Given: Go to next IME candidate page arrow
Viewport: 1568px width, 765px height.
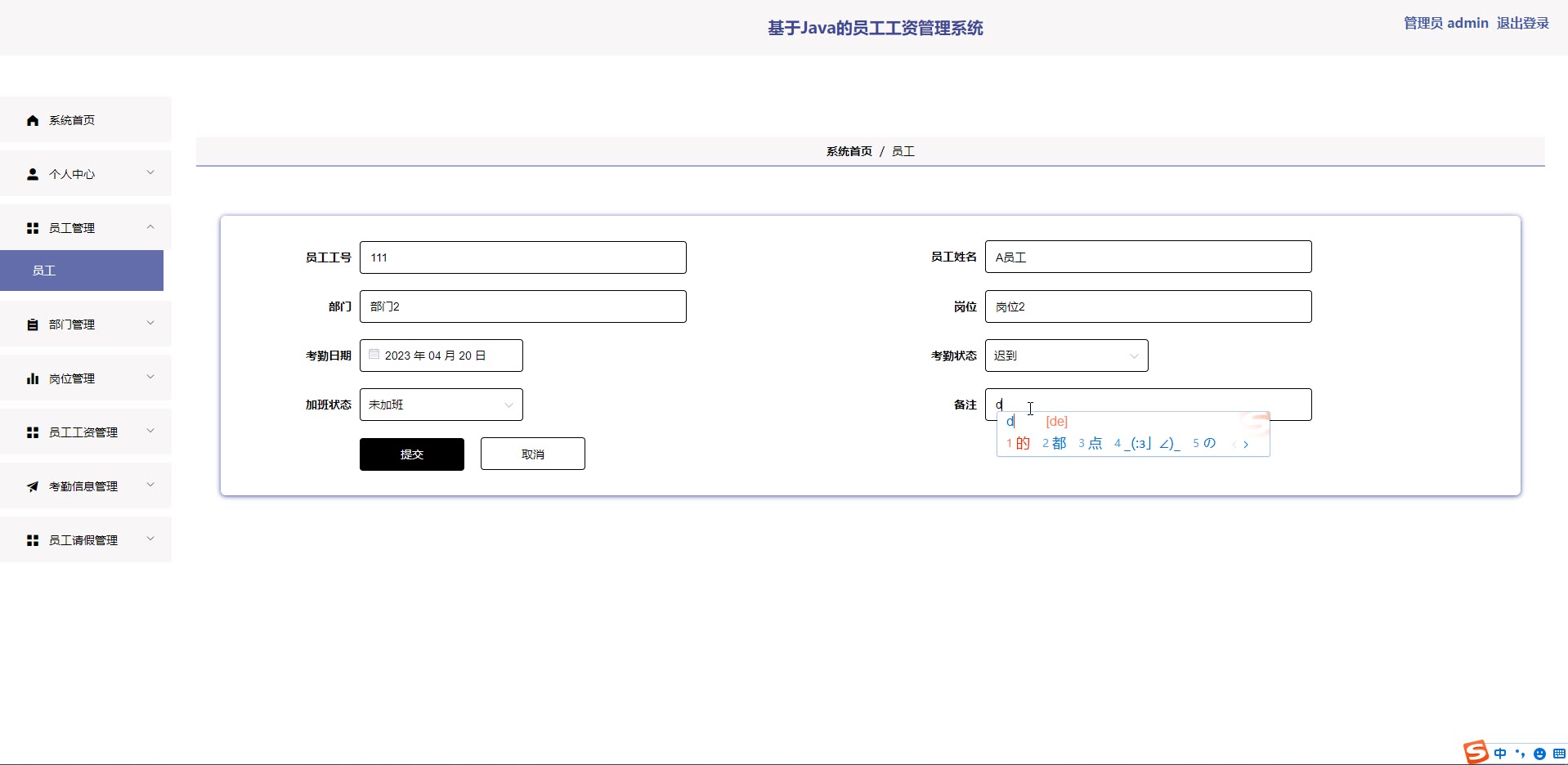Looking at the screenshot, I should click(1246, 445).
